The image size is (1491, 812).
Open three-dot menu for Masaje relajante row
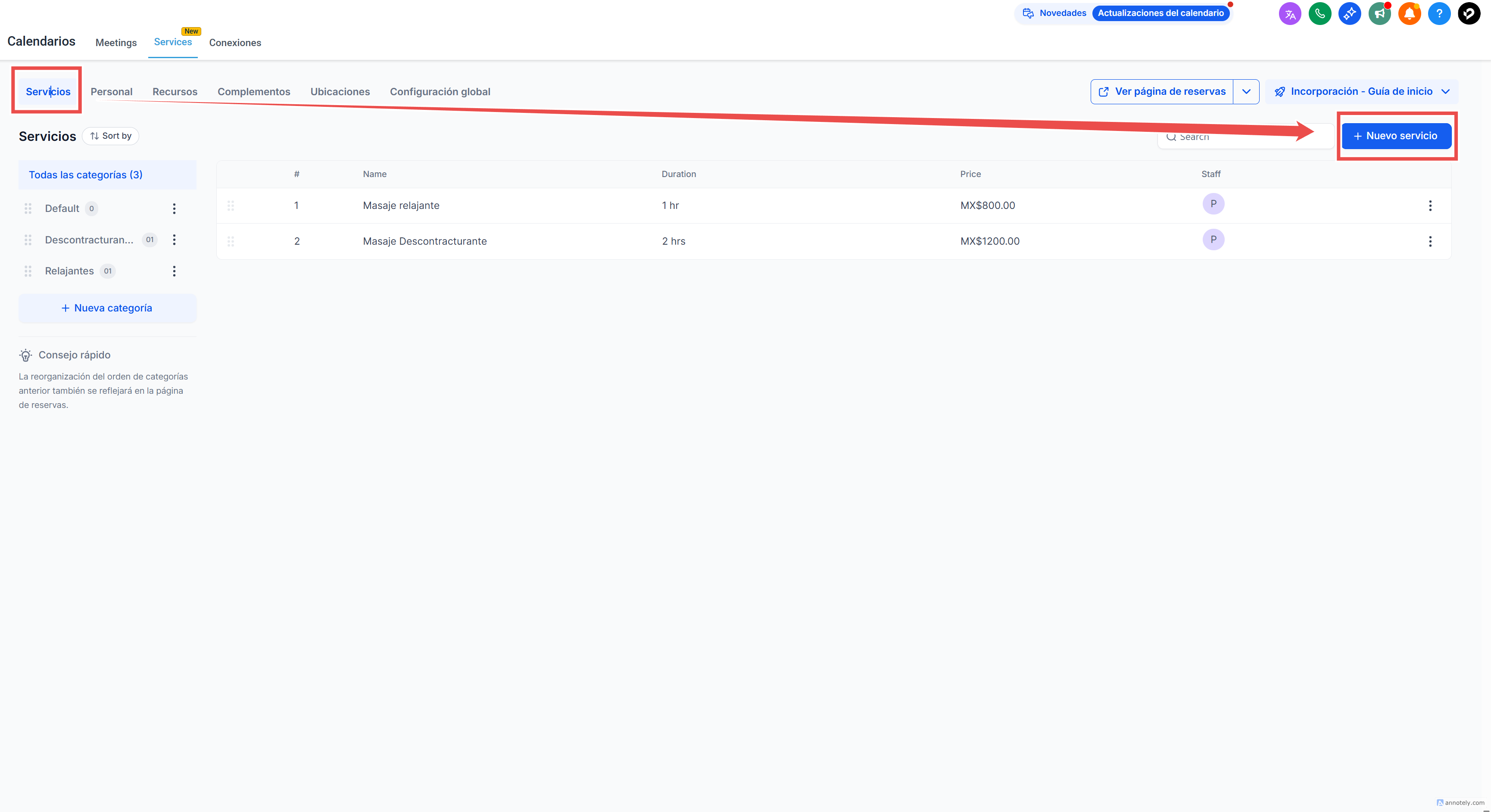tap(1430, 205)
